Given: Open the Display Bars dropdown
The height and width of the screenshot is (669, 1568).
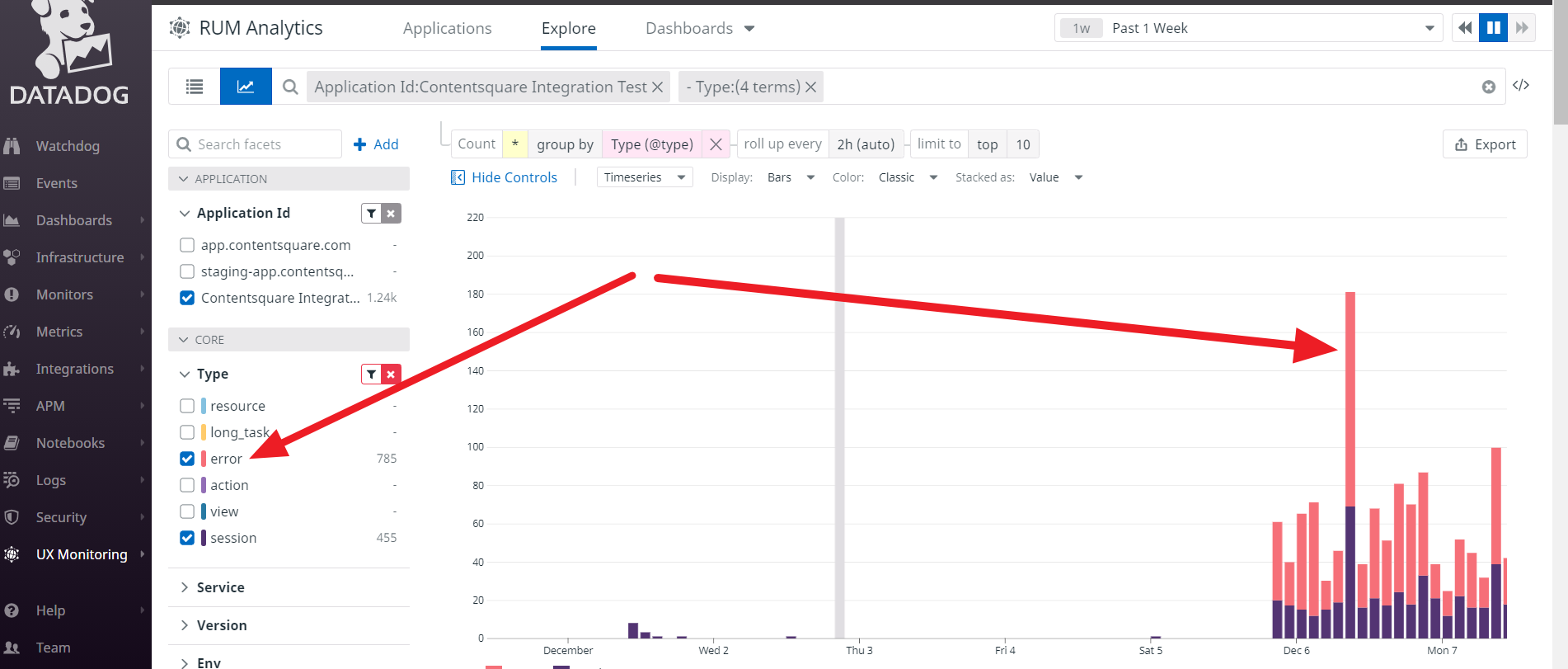Looking at the screenshot, I should coord(791,177).
